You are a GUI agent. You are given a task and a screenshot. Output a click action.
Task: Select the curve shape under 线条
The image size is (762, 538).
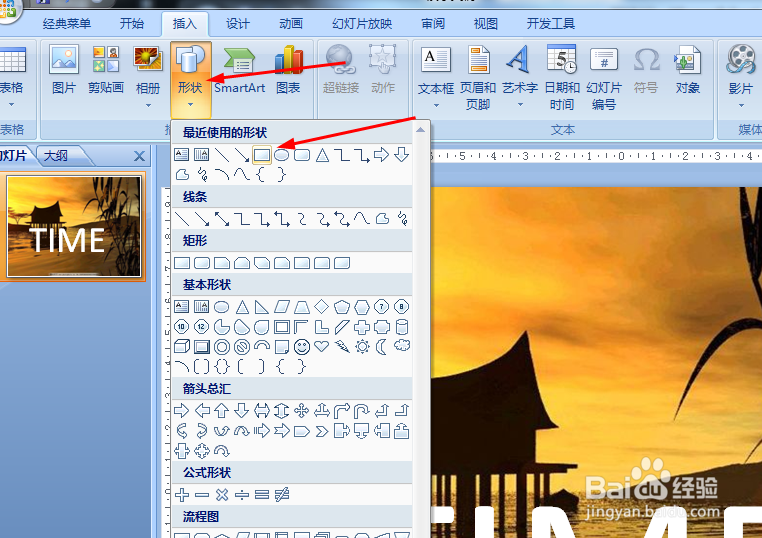[362, 219]
